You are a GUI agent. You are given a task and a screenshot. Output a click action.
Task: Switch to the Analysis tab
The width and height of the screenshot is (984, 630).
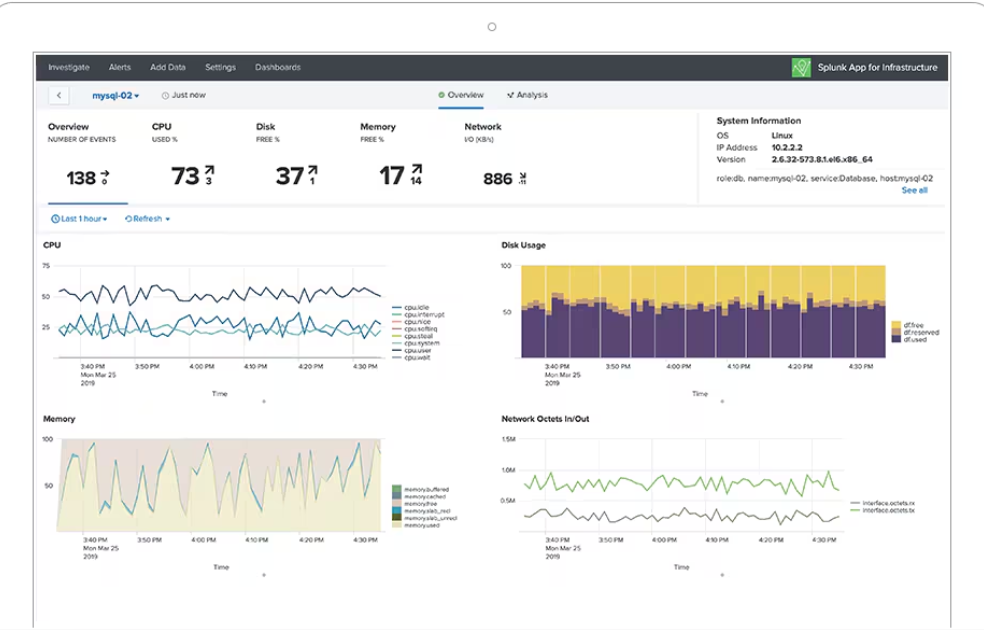pos(531,96)
